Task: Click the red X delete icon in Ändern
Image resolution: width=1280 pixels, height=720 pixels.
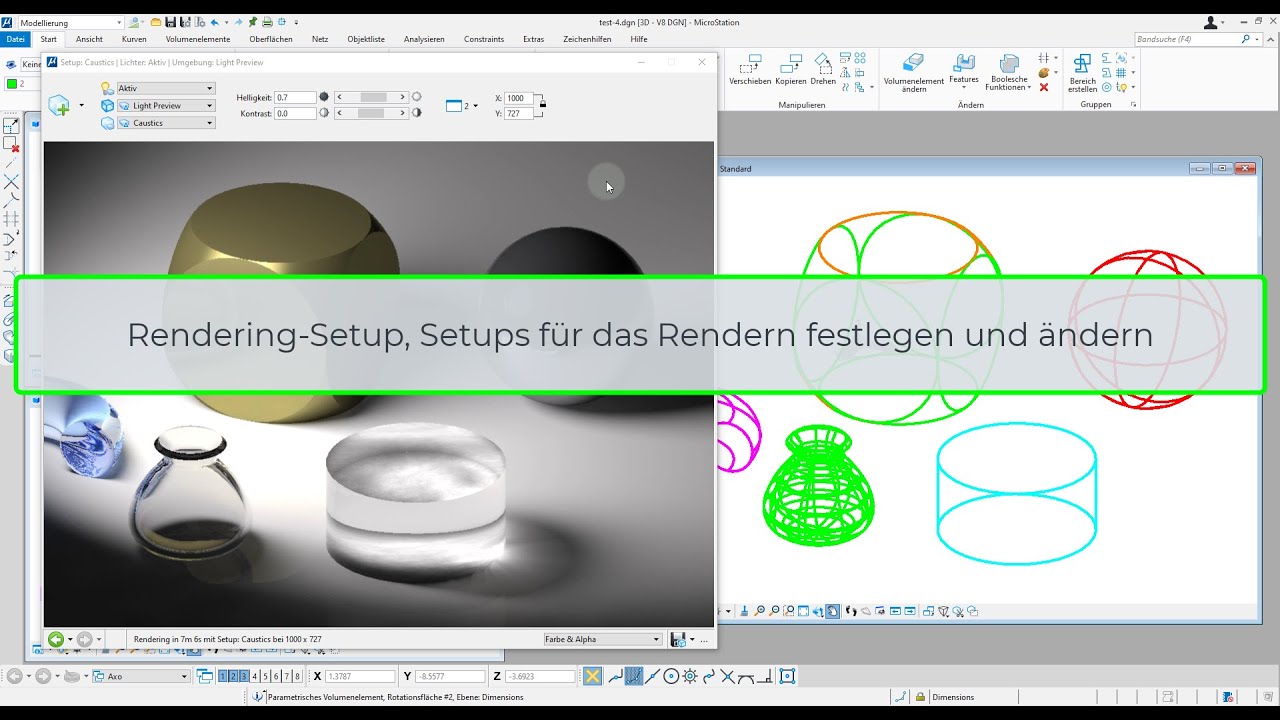Action: pyautogui.click(x=1044, y=87)
